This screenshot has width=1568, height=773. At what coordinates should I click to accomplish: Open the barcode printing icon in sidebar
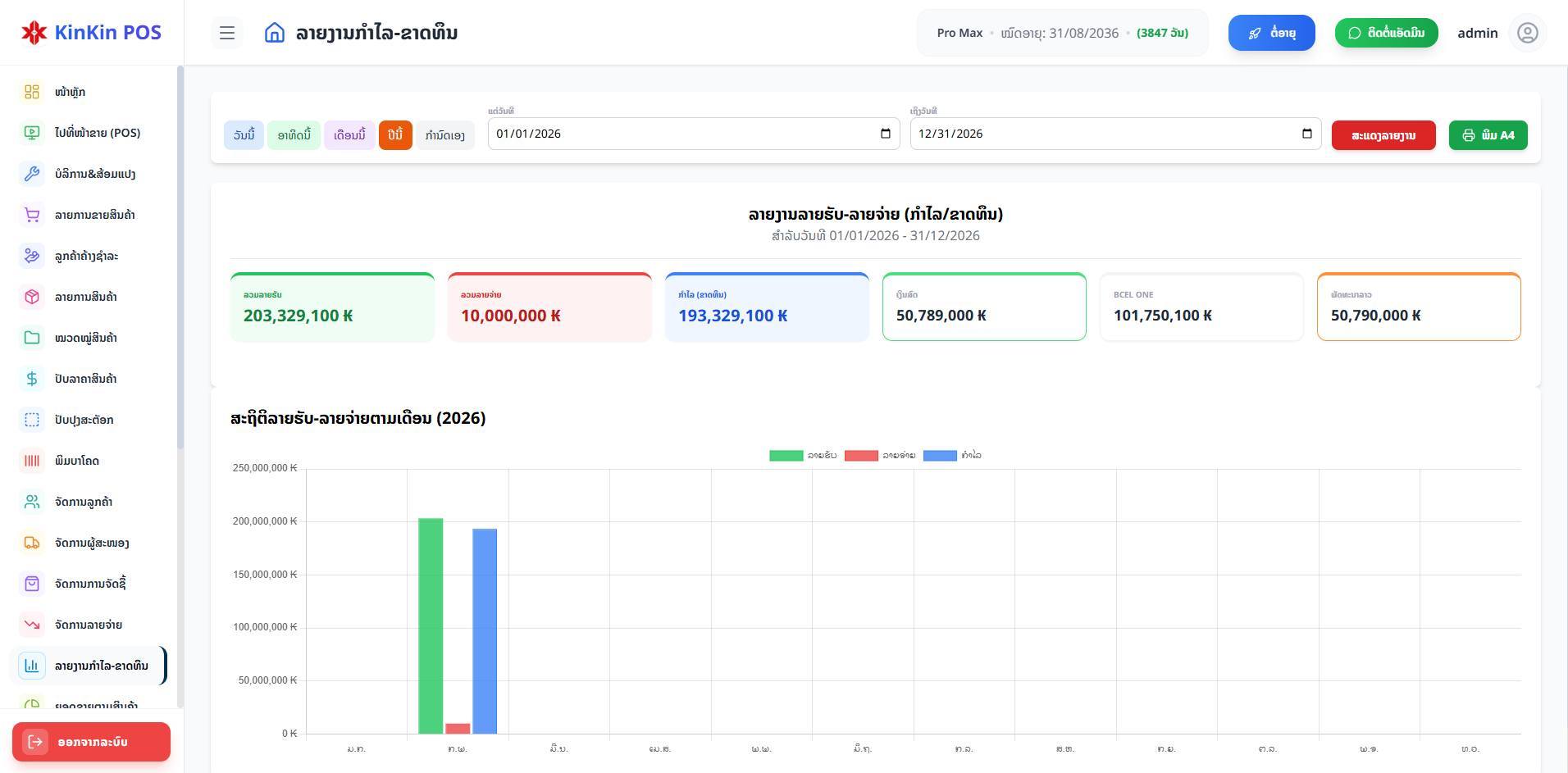[32, 461]
